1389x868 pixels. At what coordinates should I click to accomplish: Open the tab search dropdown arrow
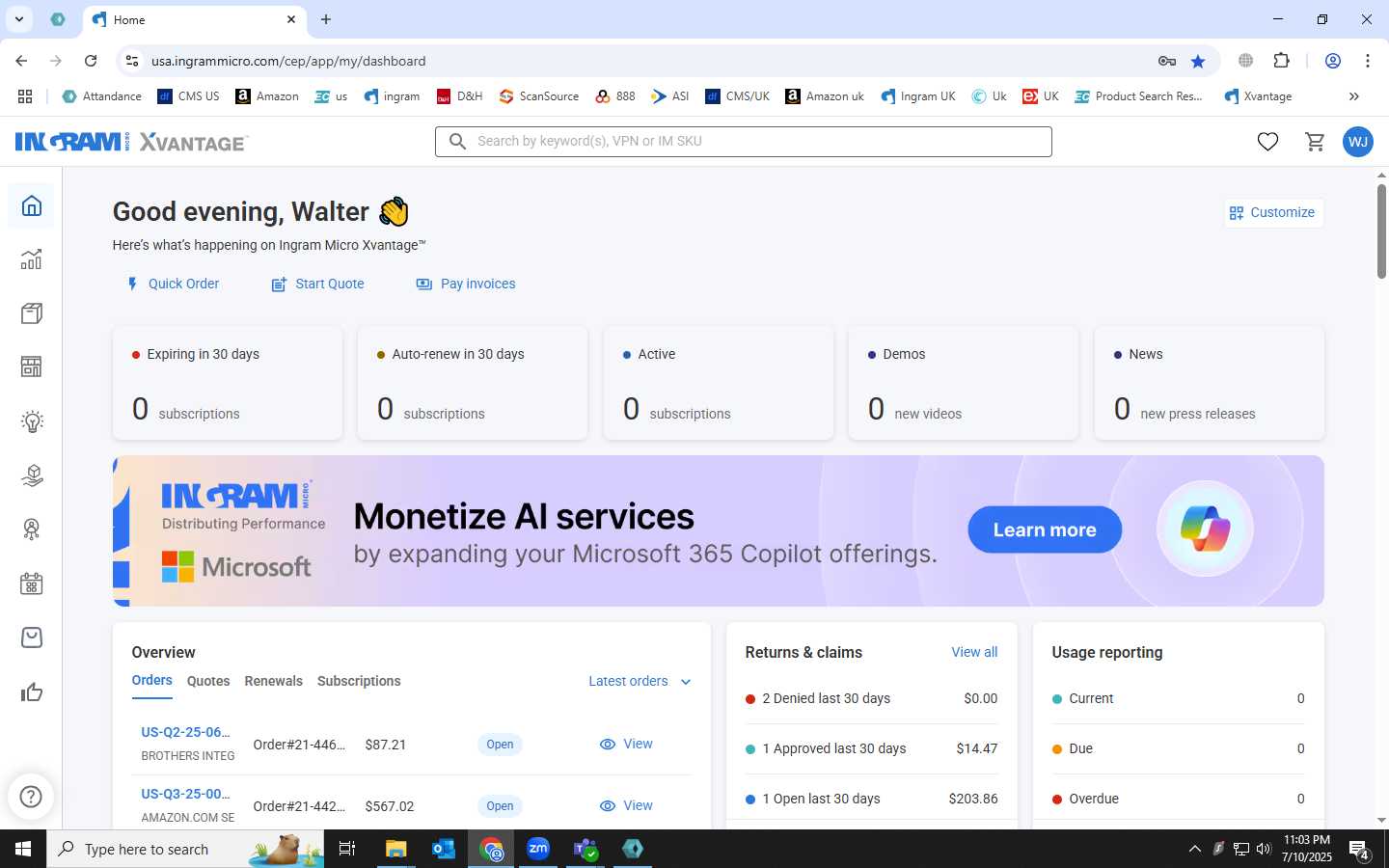(18, 19)
